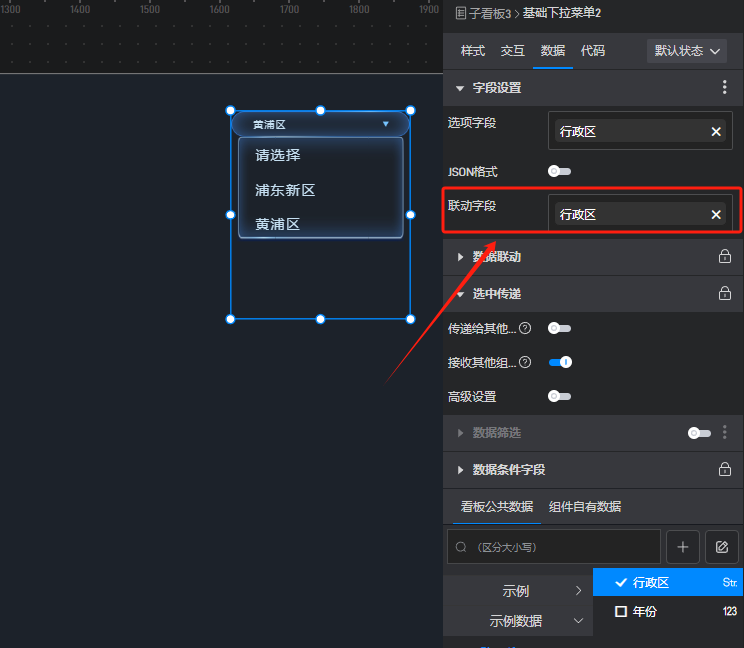Click the edit data pencil icon

point(722,547)
